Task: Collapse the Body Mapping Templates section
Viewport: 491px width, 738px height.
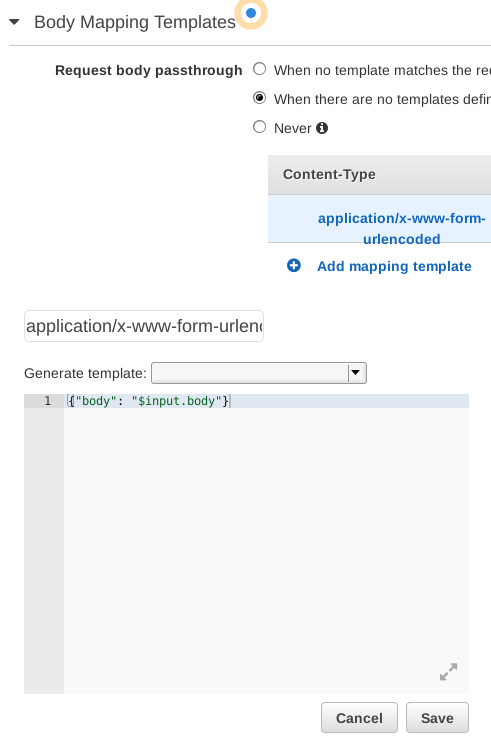Action: click(14, 22)
